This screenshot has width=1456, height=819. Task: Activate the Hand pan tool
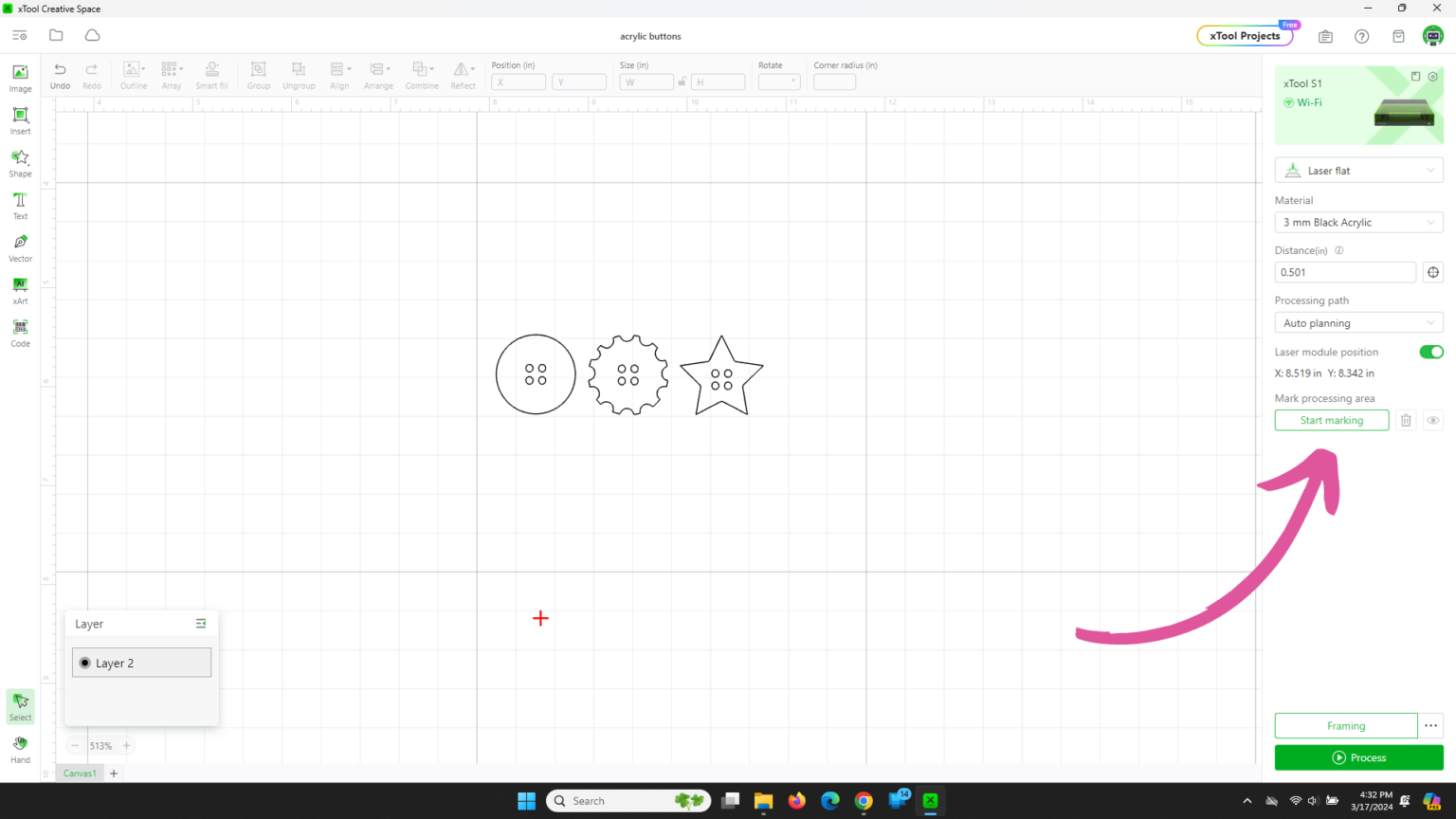pos(20,749)
